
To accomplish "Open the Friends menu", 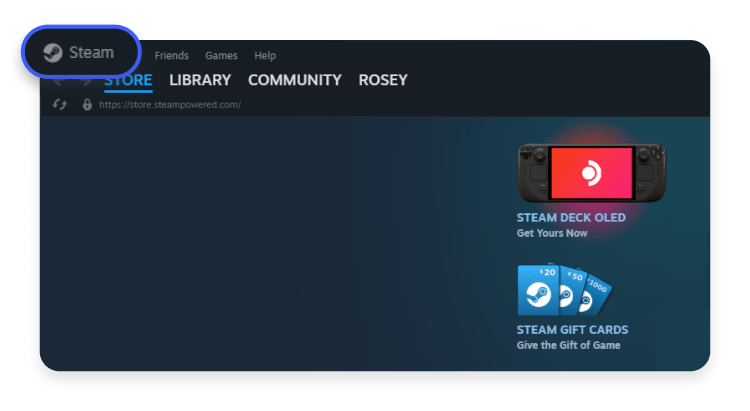I will click(171, 56).
